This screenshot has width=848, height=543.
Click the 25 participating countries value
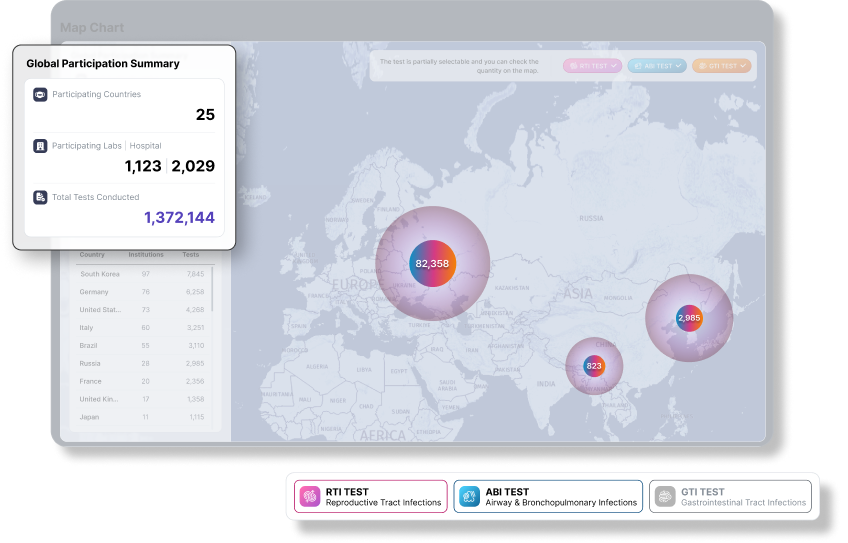[x=206, y=115]
